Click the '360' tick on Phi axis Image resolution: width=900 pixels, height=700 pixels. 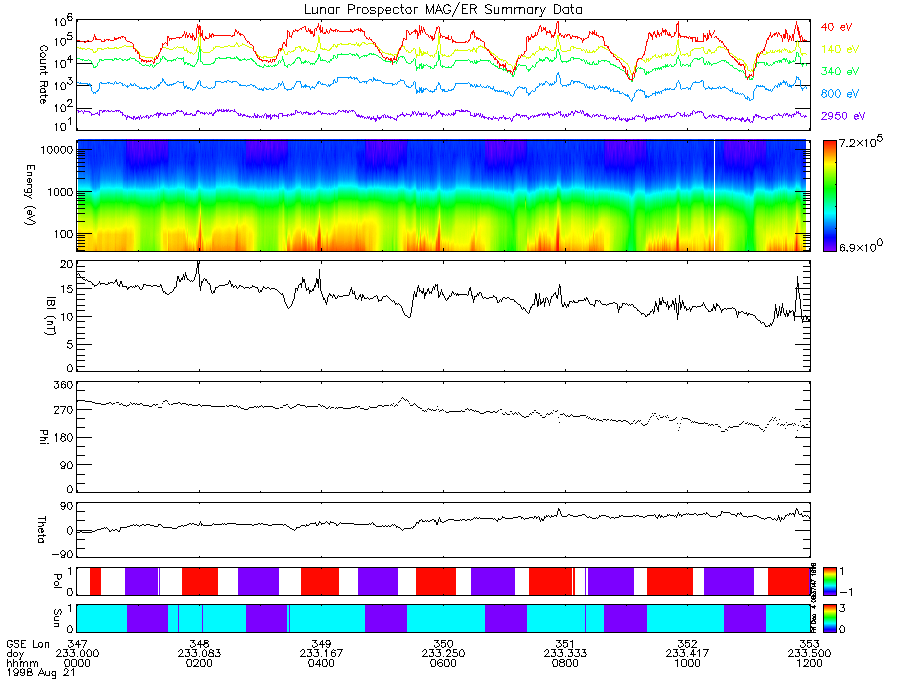click(64, 385)
